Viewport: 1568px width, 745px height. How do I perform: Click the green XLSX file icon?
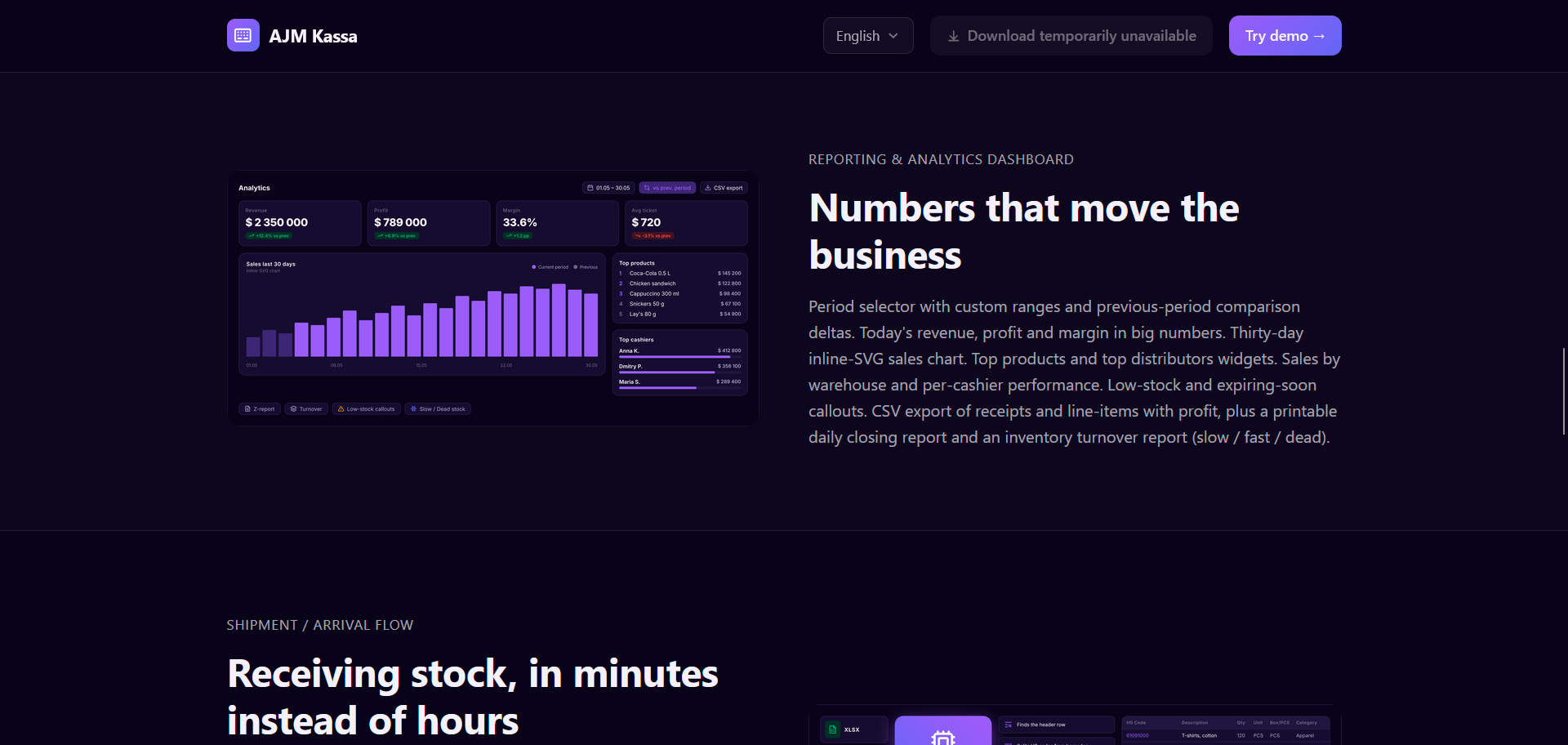(832, 729)
